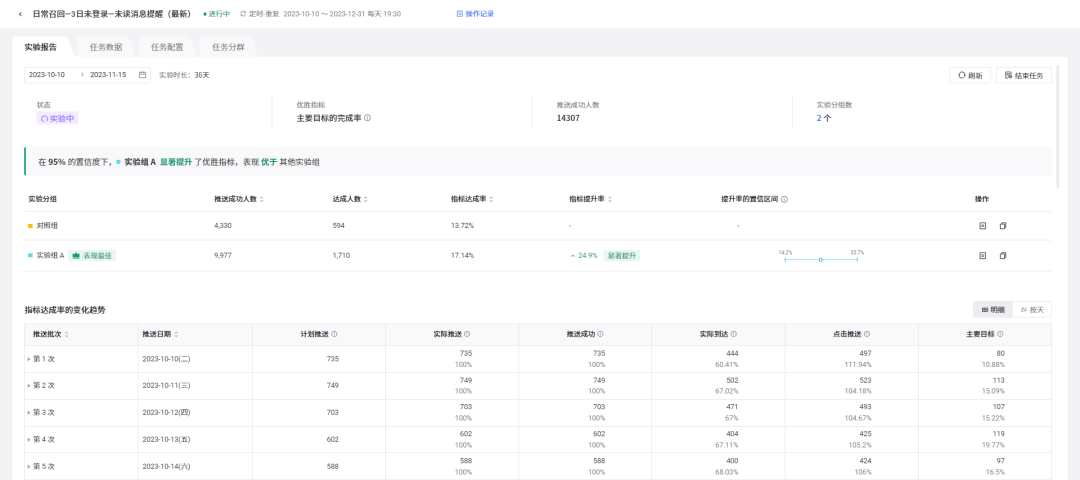Expand row 第 2 次
The height and width of the screenshot is (480, 1080).
click(29, 386)
